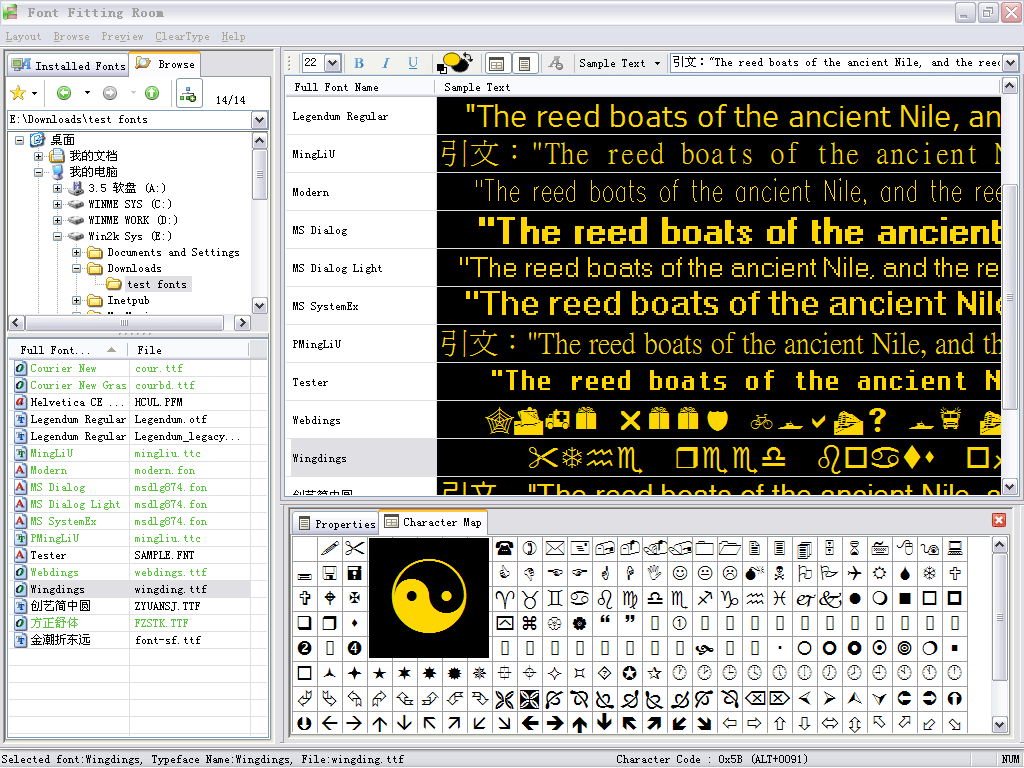Image resolution: width=1024 pixels, height=768 pixels.
Task: Switch to list page view mode
Action: tap(524, 63)
